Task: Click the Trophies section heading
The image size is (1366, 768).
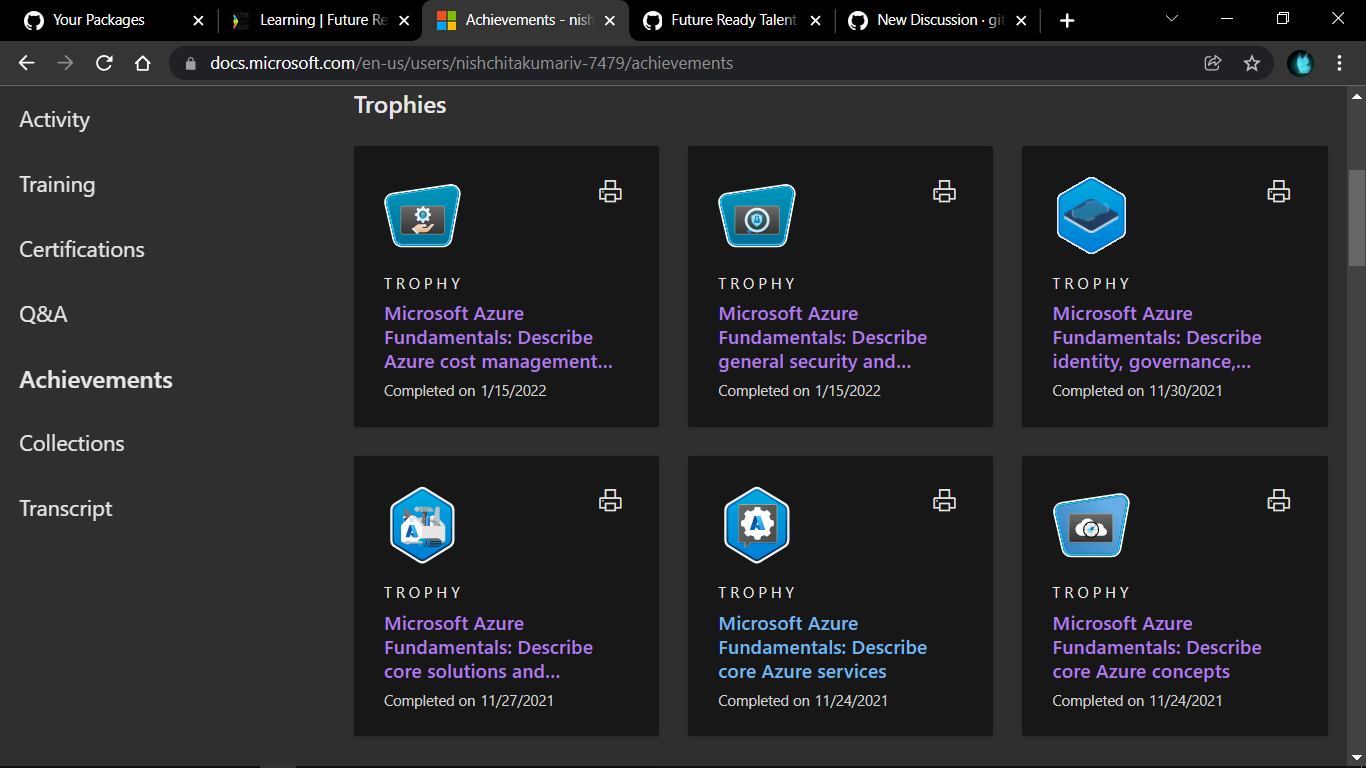Action: [400, 105]
